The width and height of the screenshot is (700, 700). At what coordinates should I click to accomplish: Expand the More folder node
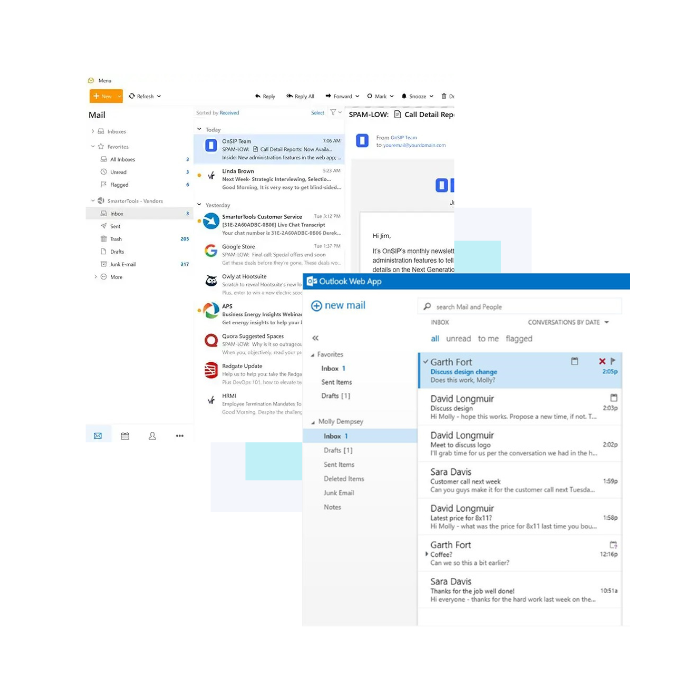[x=96, y=277]
